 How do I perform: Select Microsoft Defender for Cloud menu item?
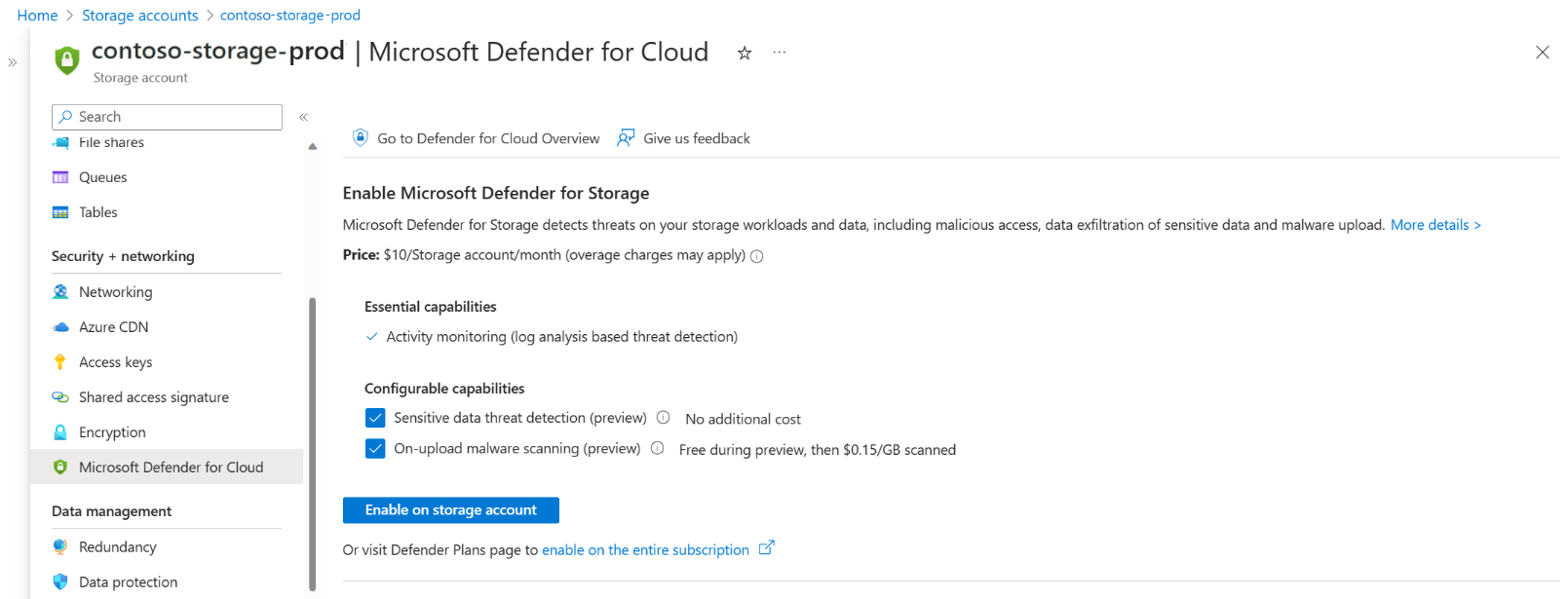167,468
